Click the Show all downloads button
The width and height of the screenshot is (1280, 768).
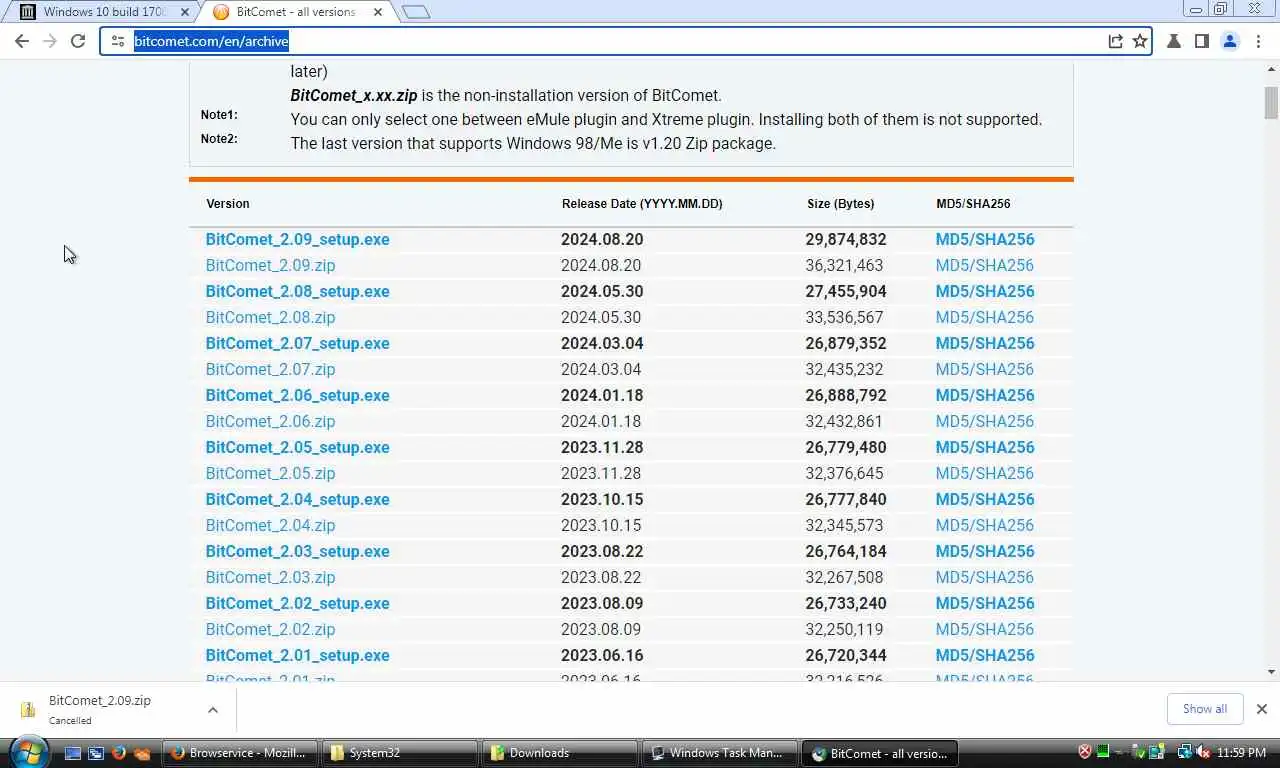point(1204,708)
